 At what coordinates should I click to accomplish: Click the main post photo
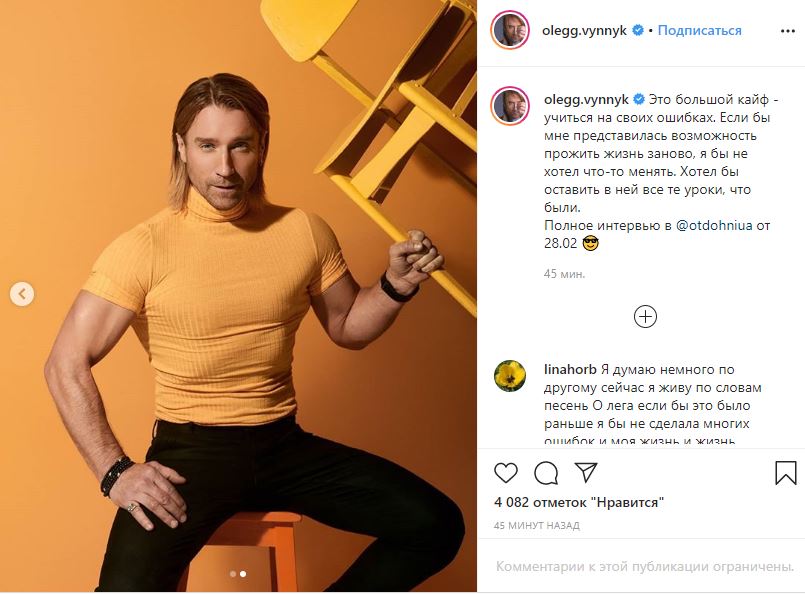[238, 300]
